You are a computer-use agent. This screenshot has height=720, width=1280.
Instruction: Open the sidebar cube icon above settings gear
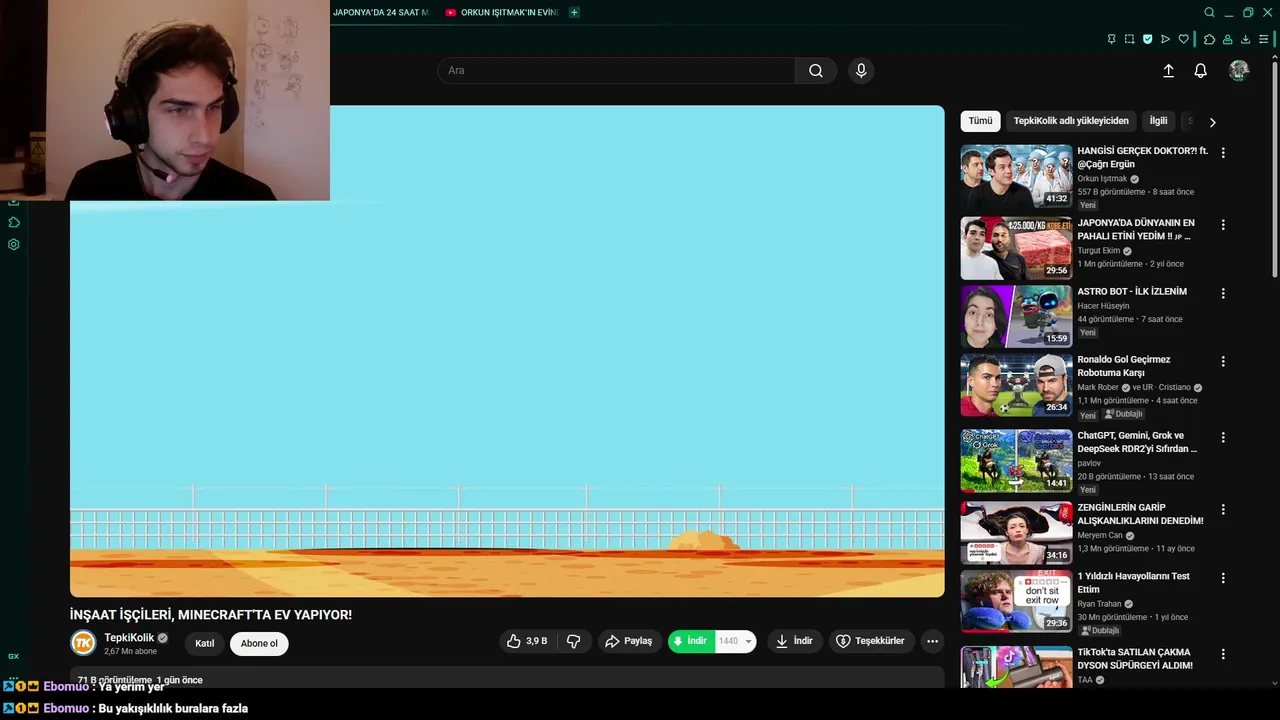[14, 222]
